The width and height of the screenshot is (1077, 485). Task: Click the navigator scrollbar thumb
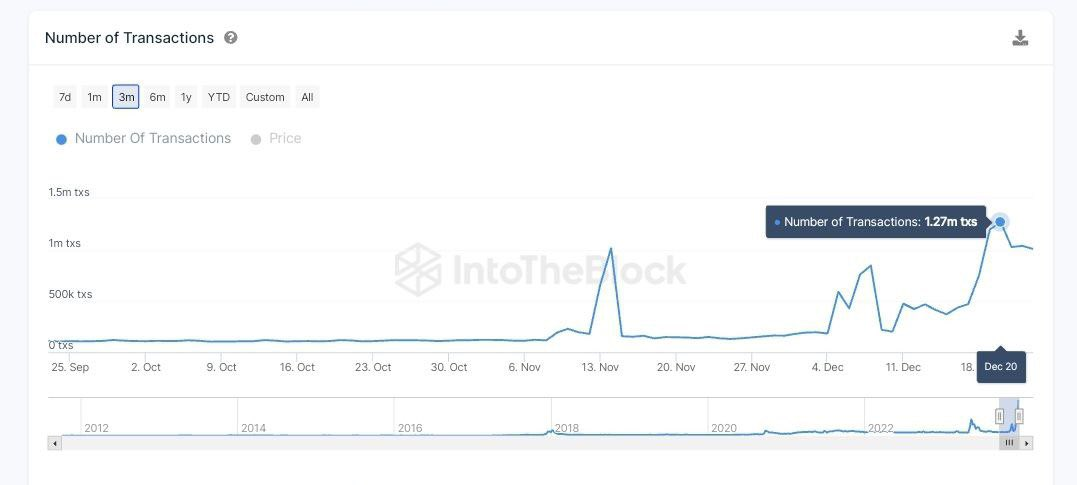tap(1010, 442)
